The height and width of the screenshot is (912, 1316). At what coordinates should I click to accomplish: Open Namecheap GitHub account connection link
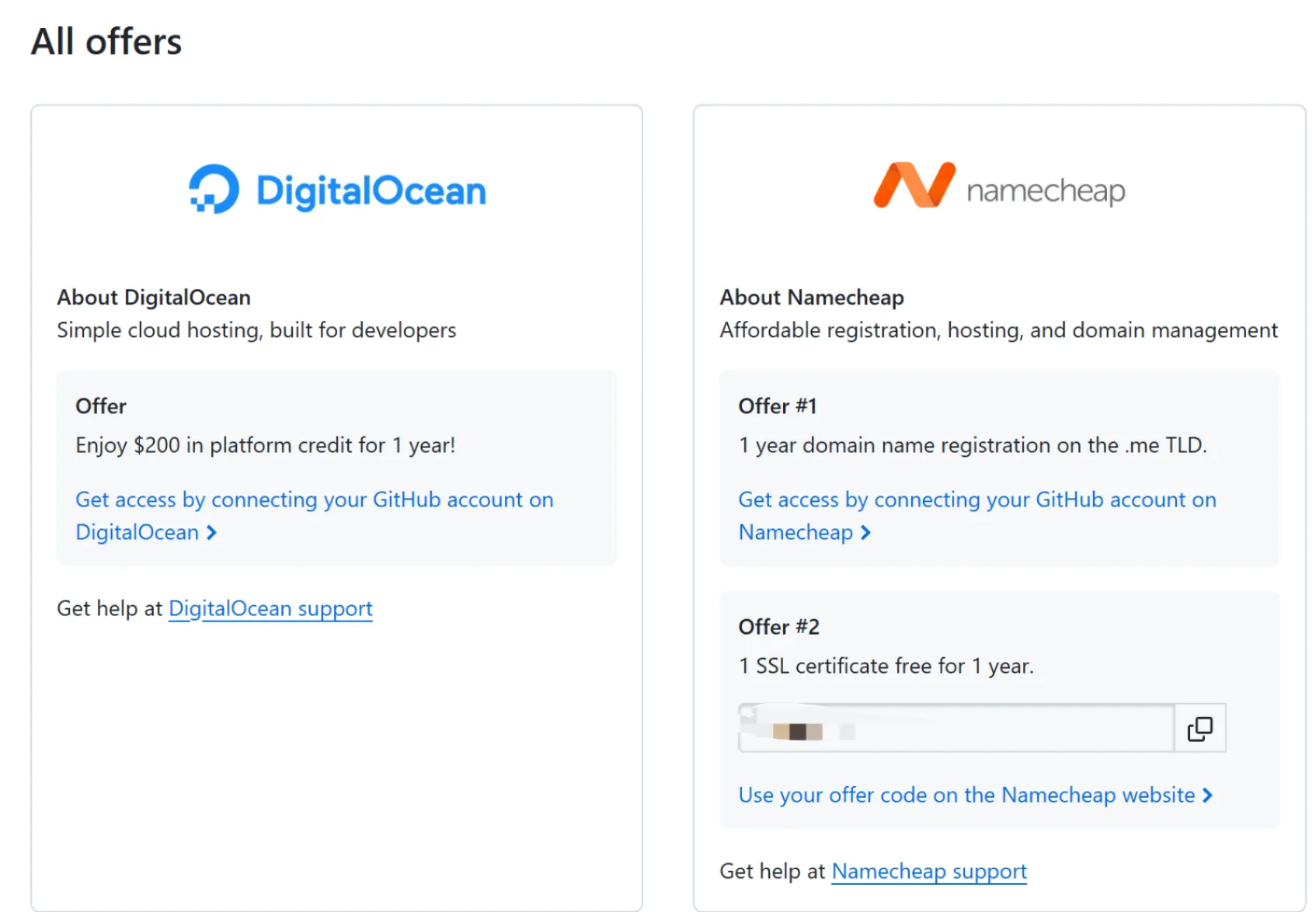point(977,516)
